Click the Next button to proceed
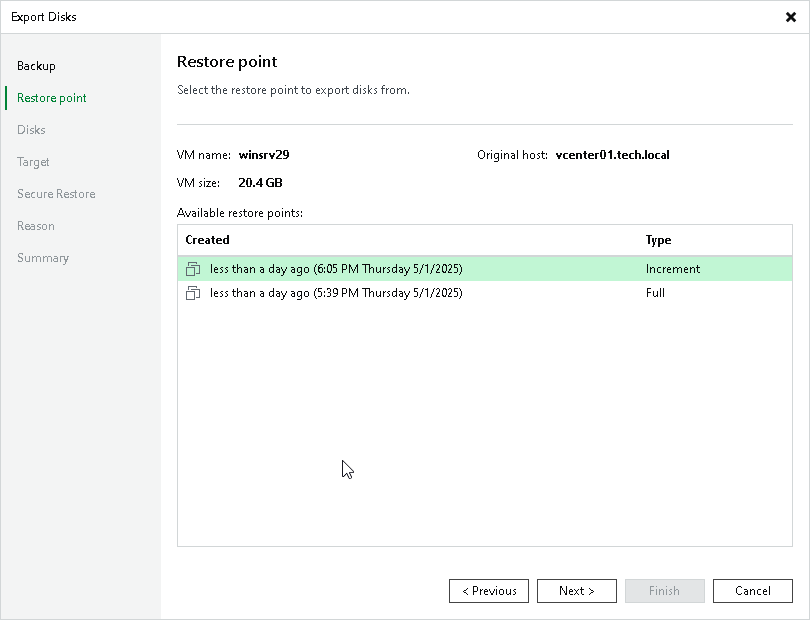 pyautogui.click(x=577, y=590)
